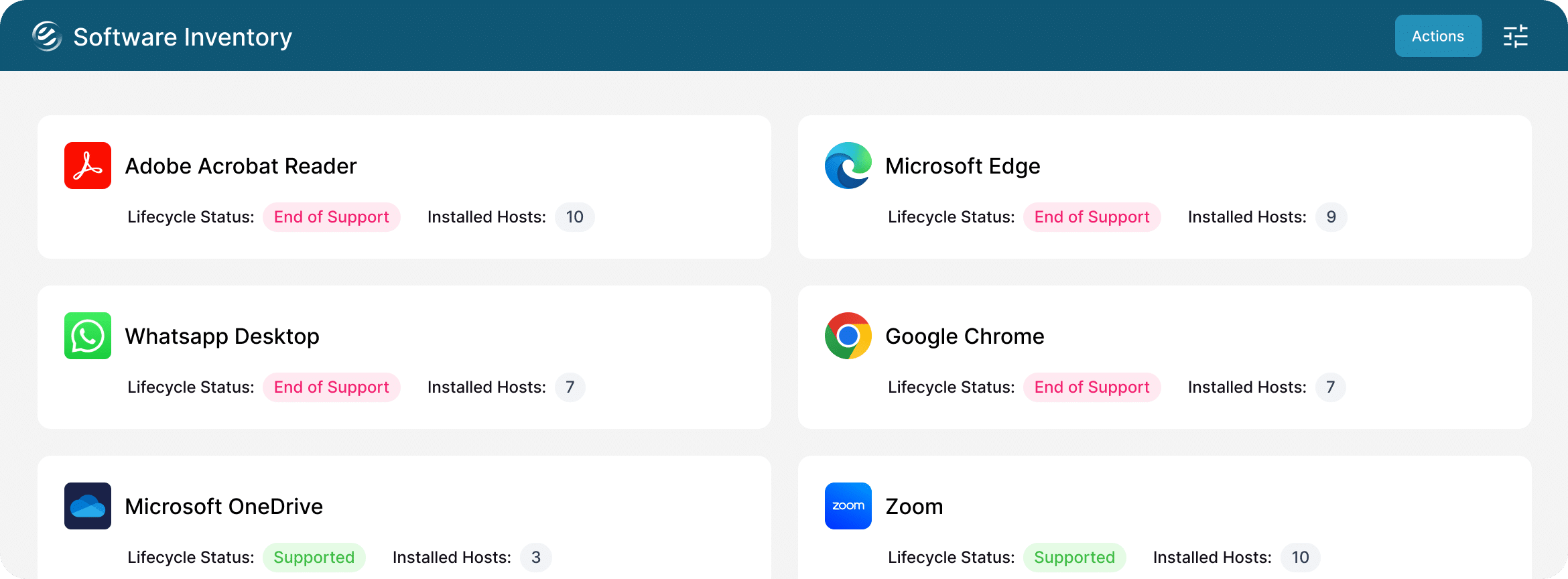Click Adobe Acrobat Reader's installed hosts count 10
The height and width of the screenshot is (579, 1568).
(575, 217)
